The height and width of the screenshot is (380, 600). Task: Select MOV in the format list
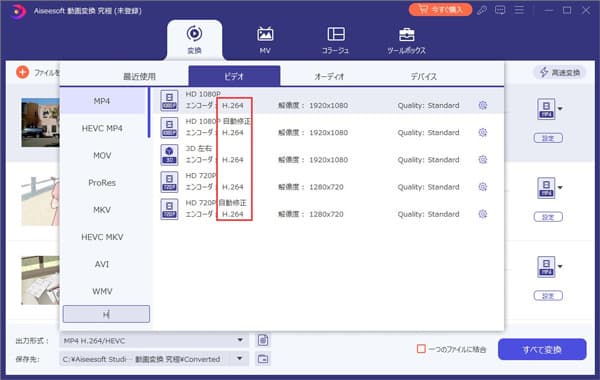(102, 156)
